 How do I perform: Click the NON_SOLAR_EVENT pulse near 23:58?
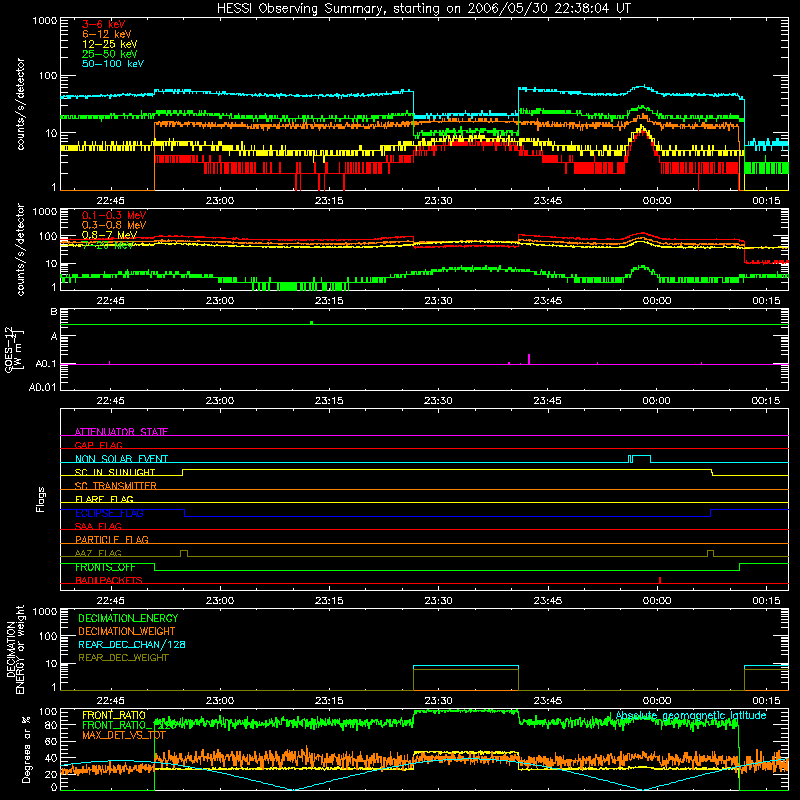639,459
